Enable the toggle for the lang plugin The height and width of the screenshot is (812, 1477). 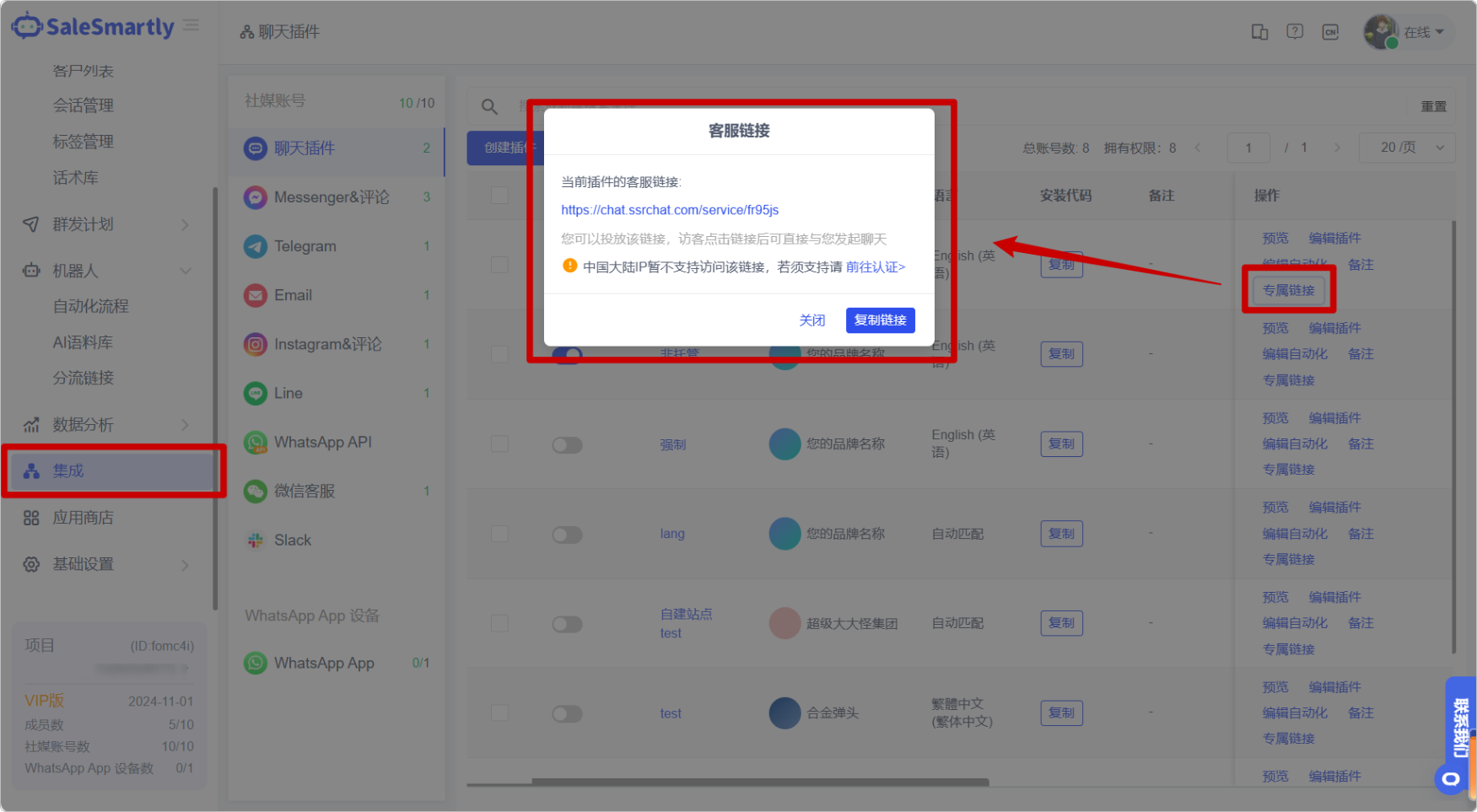click(567, 535)
